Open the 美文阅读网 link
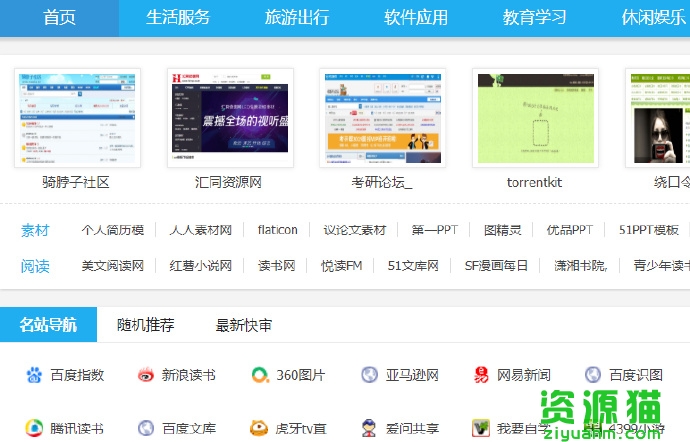Screen dimensions: 690x442 pyautogui.click(x=113, y=265)
